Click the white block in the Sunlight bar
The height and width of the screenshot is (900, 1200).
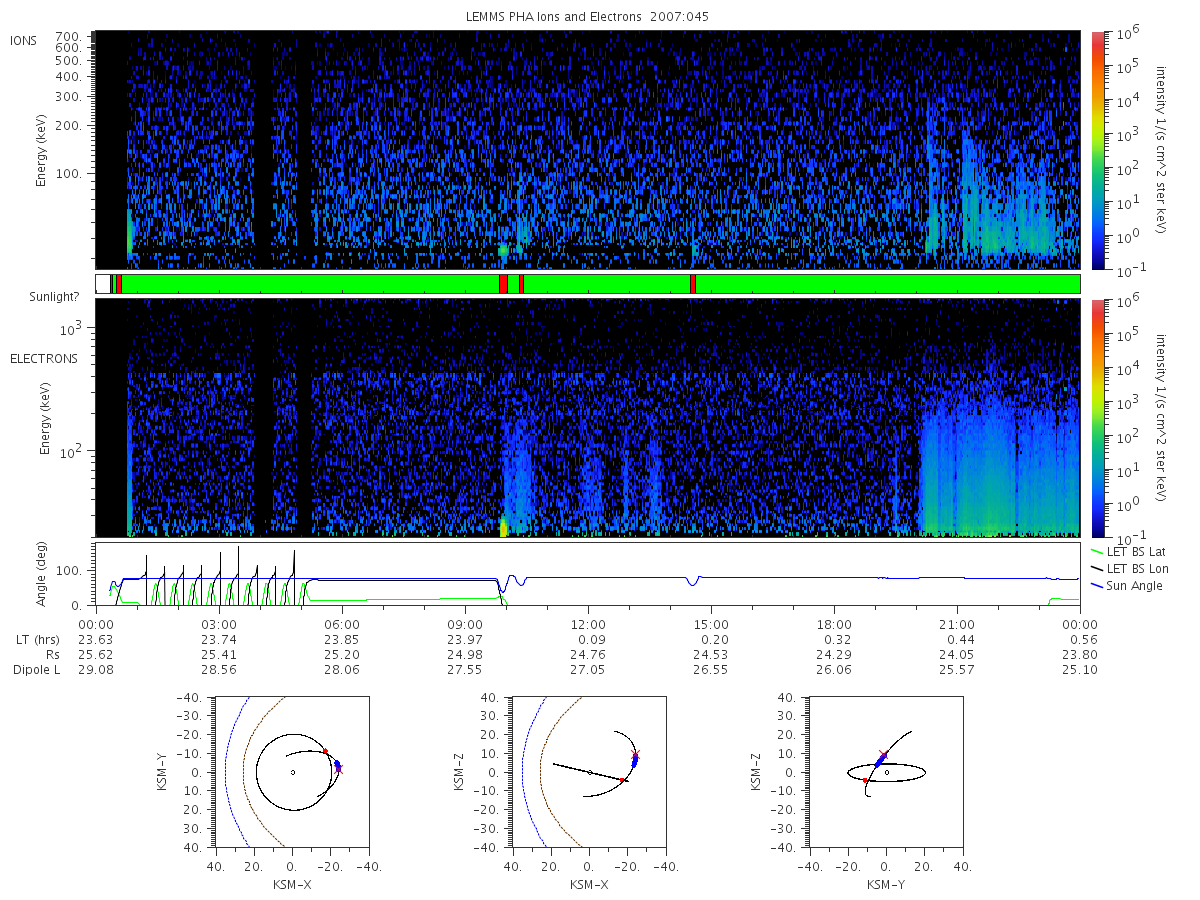pyautogui.click(x=102, y=284)
